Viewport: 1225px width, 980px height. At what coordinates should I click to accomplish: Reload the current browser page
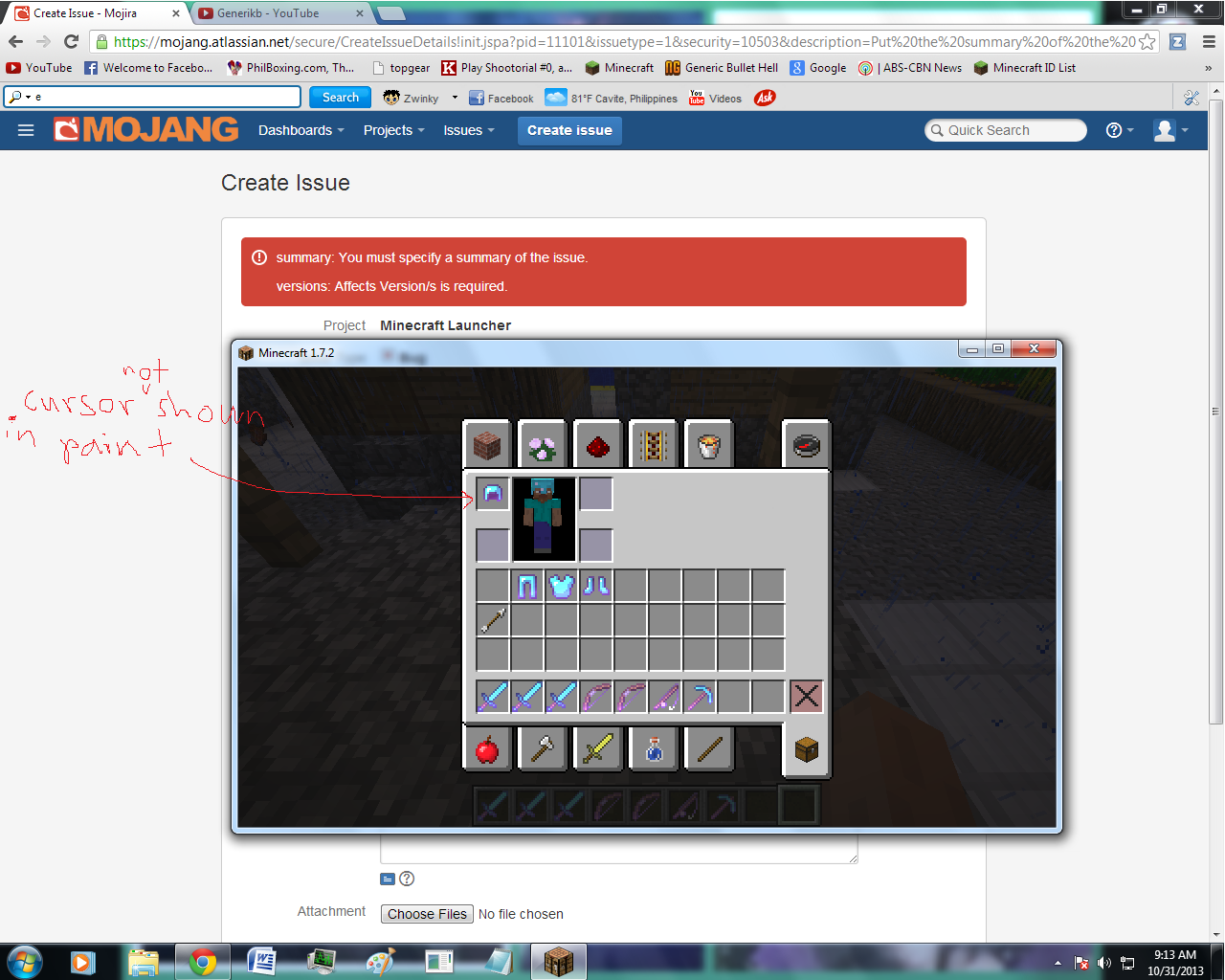click(71, 41)
